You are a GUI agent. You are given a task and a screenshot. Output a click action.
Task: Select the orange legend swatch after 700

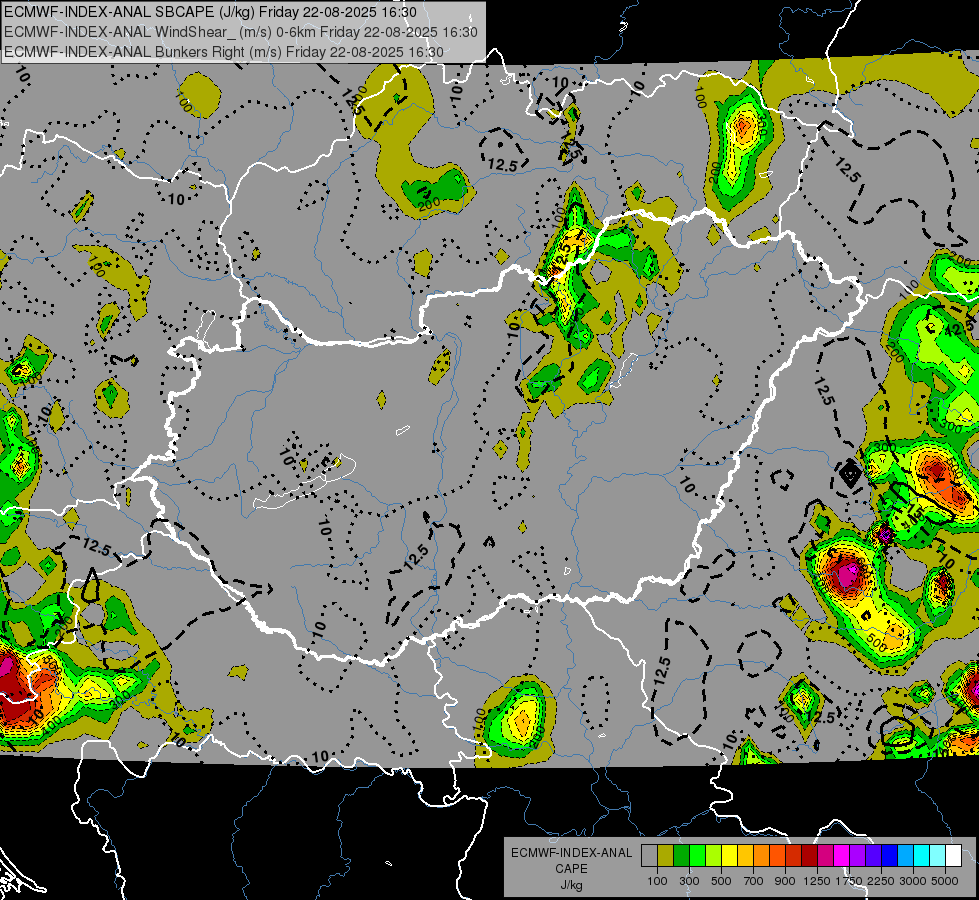pos(761,856)
